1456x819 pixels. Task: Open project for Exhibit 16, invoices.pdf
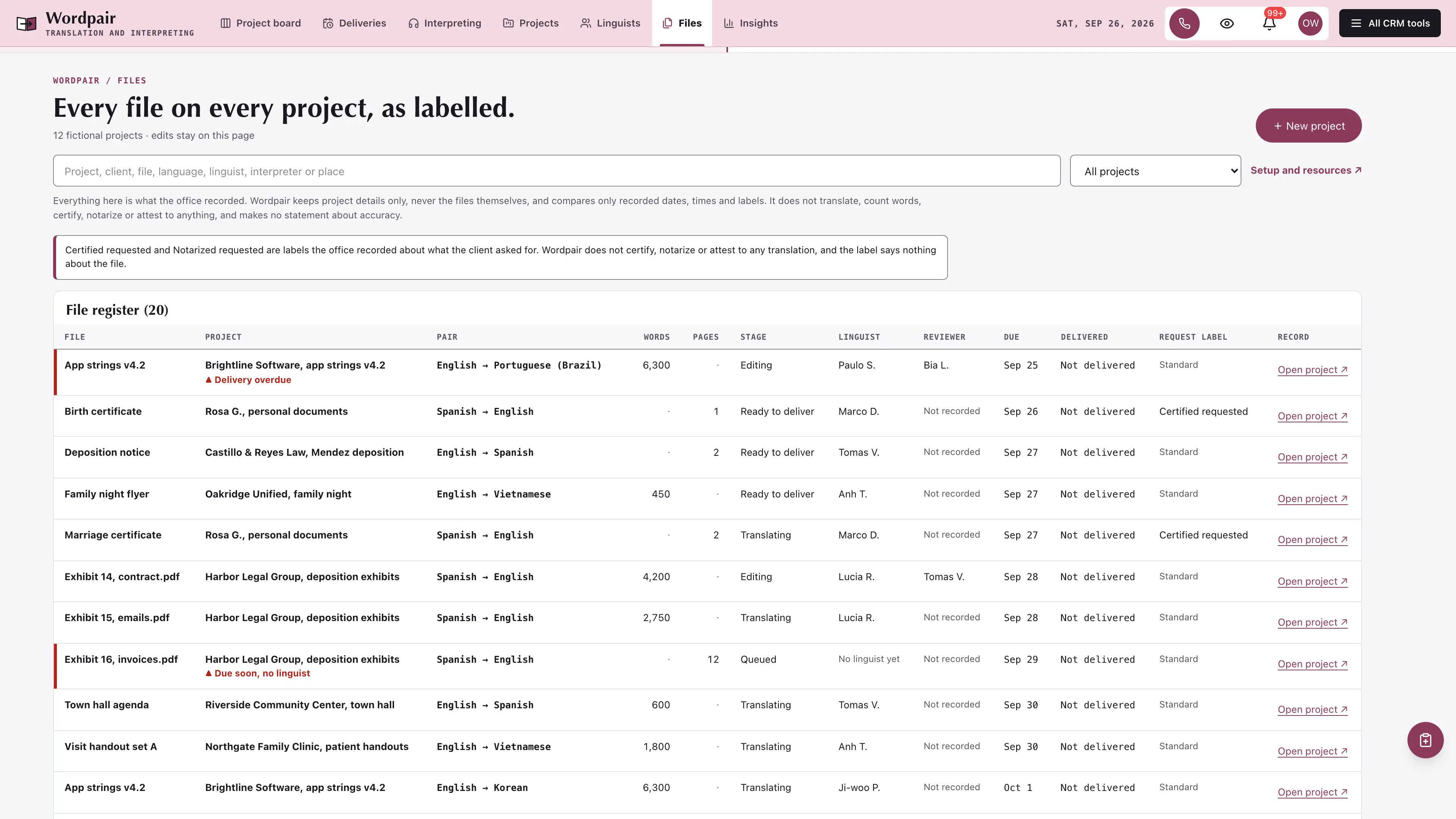coord(1312,664)
